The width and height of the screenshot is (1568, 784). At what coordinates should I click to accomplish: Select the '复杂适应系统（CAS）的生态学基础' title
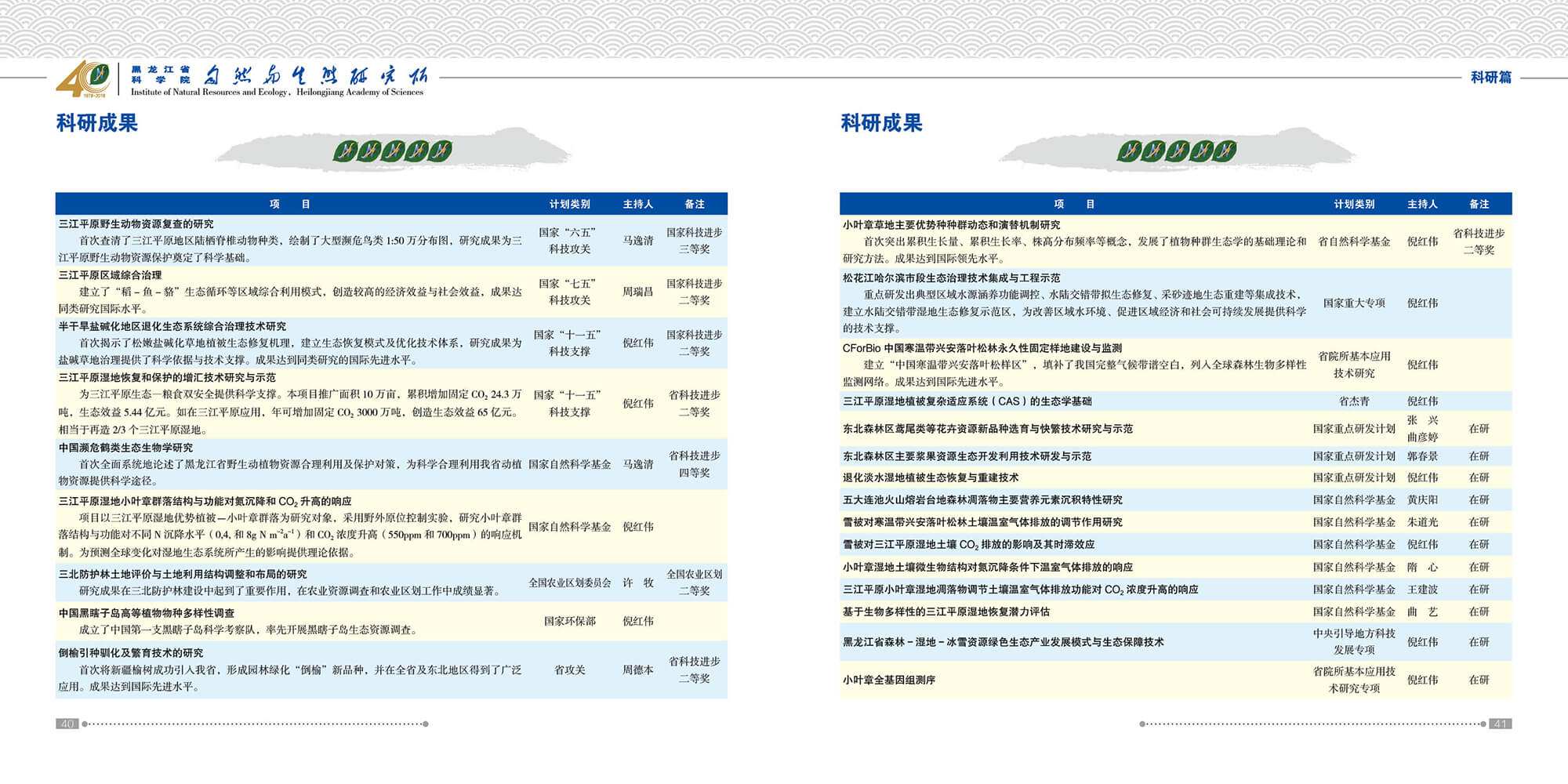click(967, 401)
